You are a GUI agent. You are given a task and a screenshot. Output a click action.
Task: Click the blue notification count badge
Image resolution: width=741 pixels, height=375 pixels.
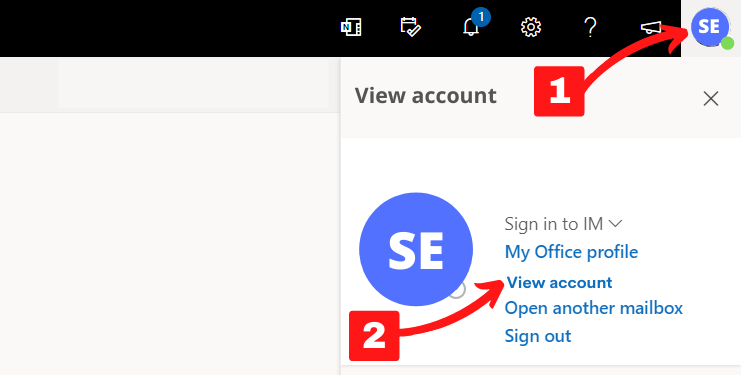[481, 18]
